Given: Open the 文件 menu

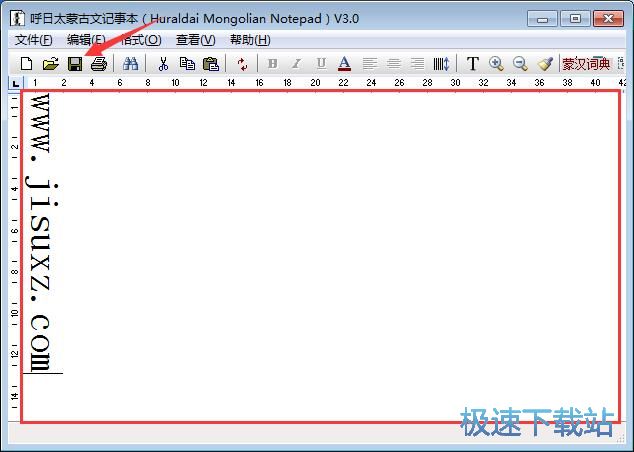Looking at the screenshot, I should point(34,40).
